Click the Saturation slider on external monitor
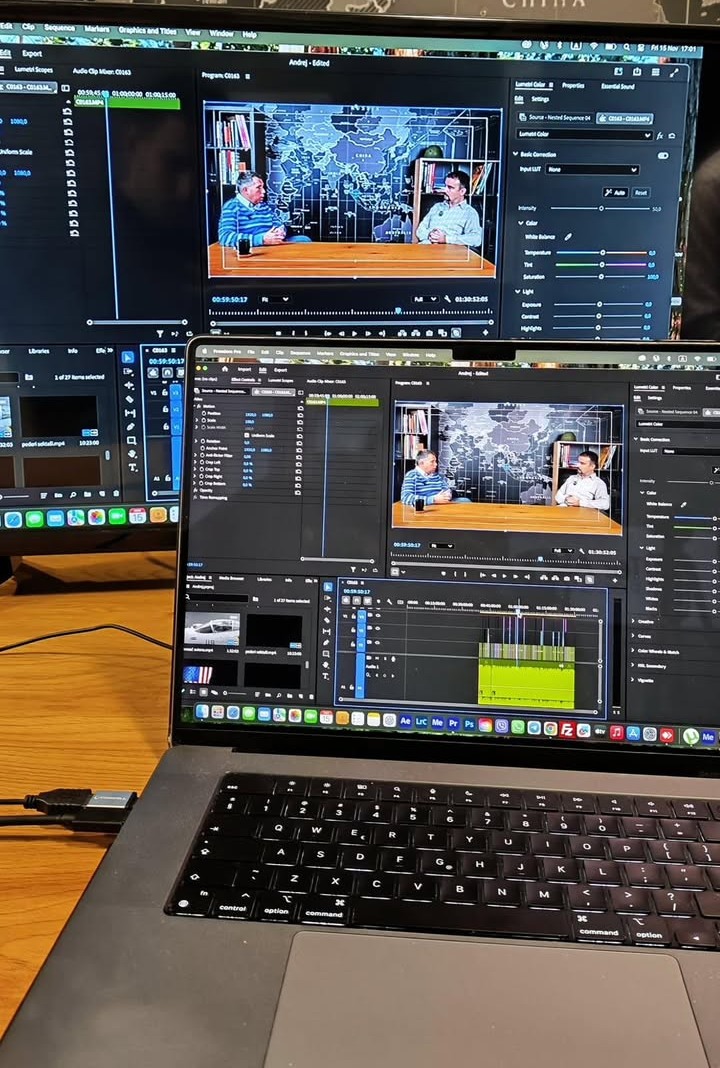 coord(600,277)
